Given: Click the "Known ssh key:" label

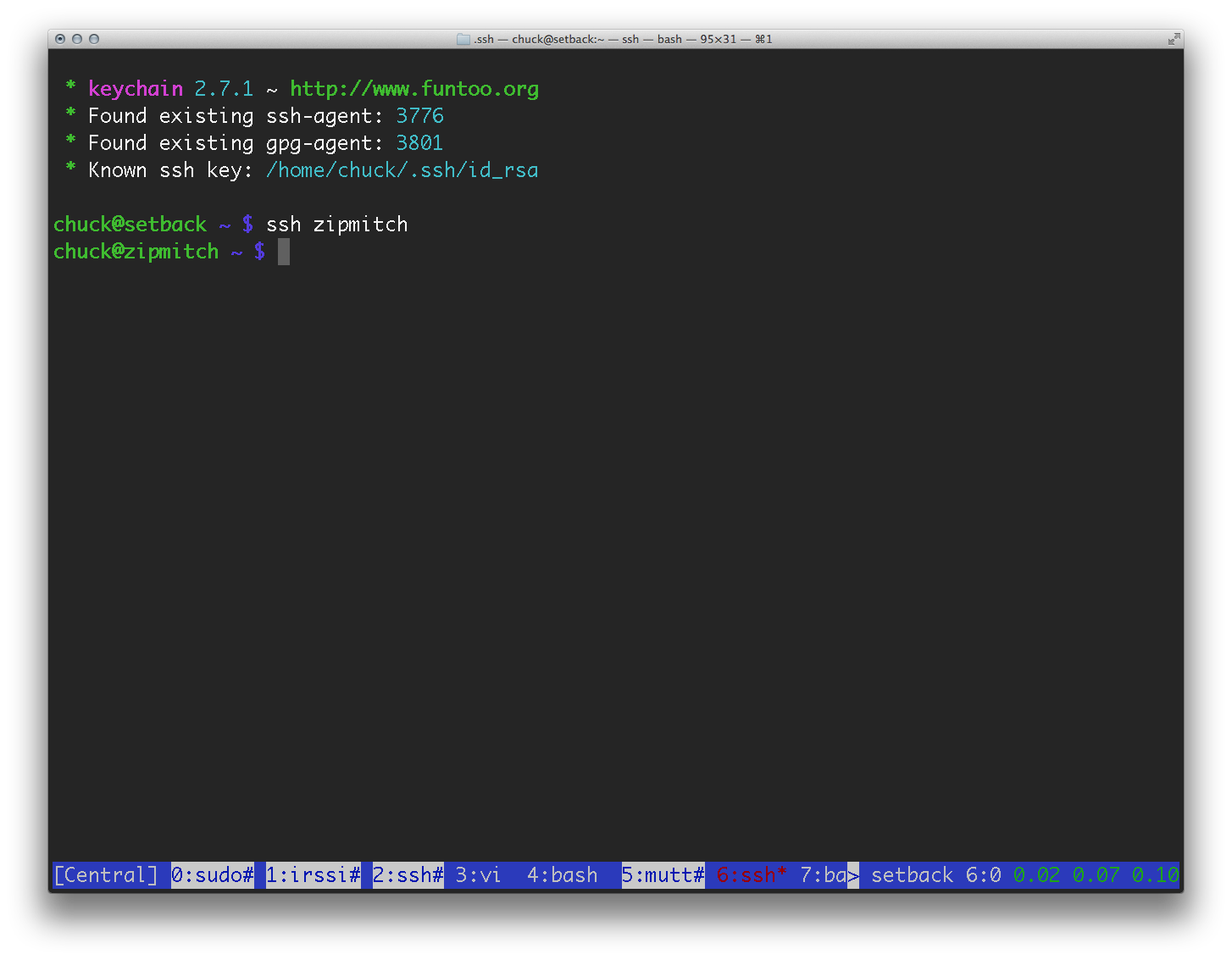Looking at the screenshot, I should coord(171,170).
